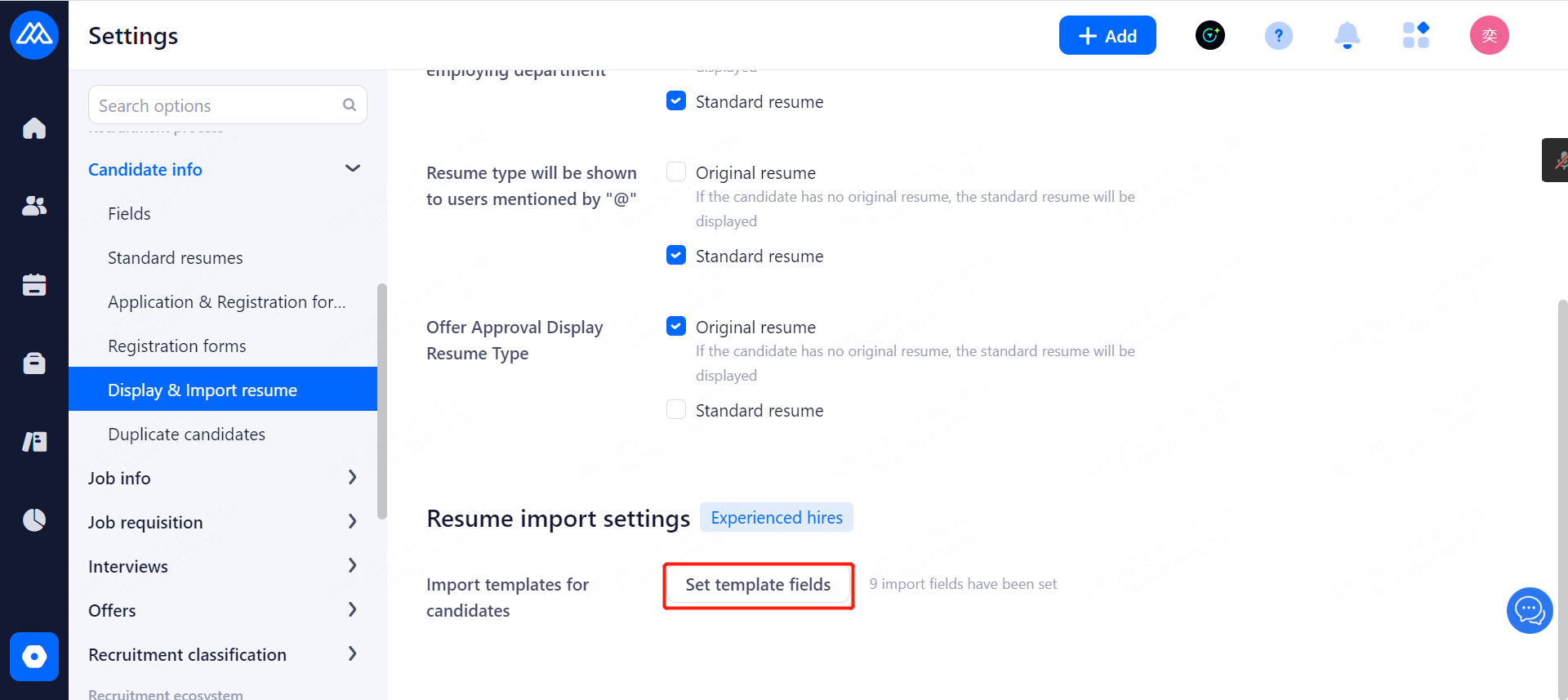Open the chat support bubble icon
The image size is (1568, 700).
[x=1529, y=610]
